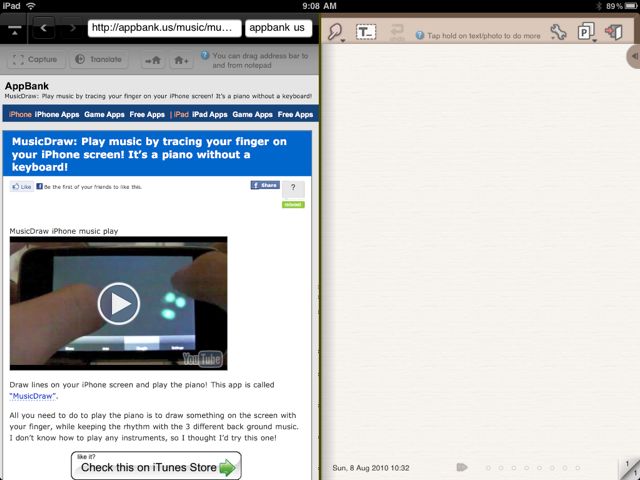Open the red iPhone nav link
This screenshot has width=640, height=480.
(x=20, y=115)
